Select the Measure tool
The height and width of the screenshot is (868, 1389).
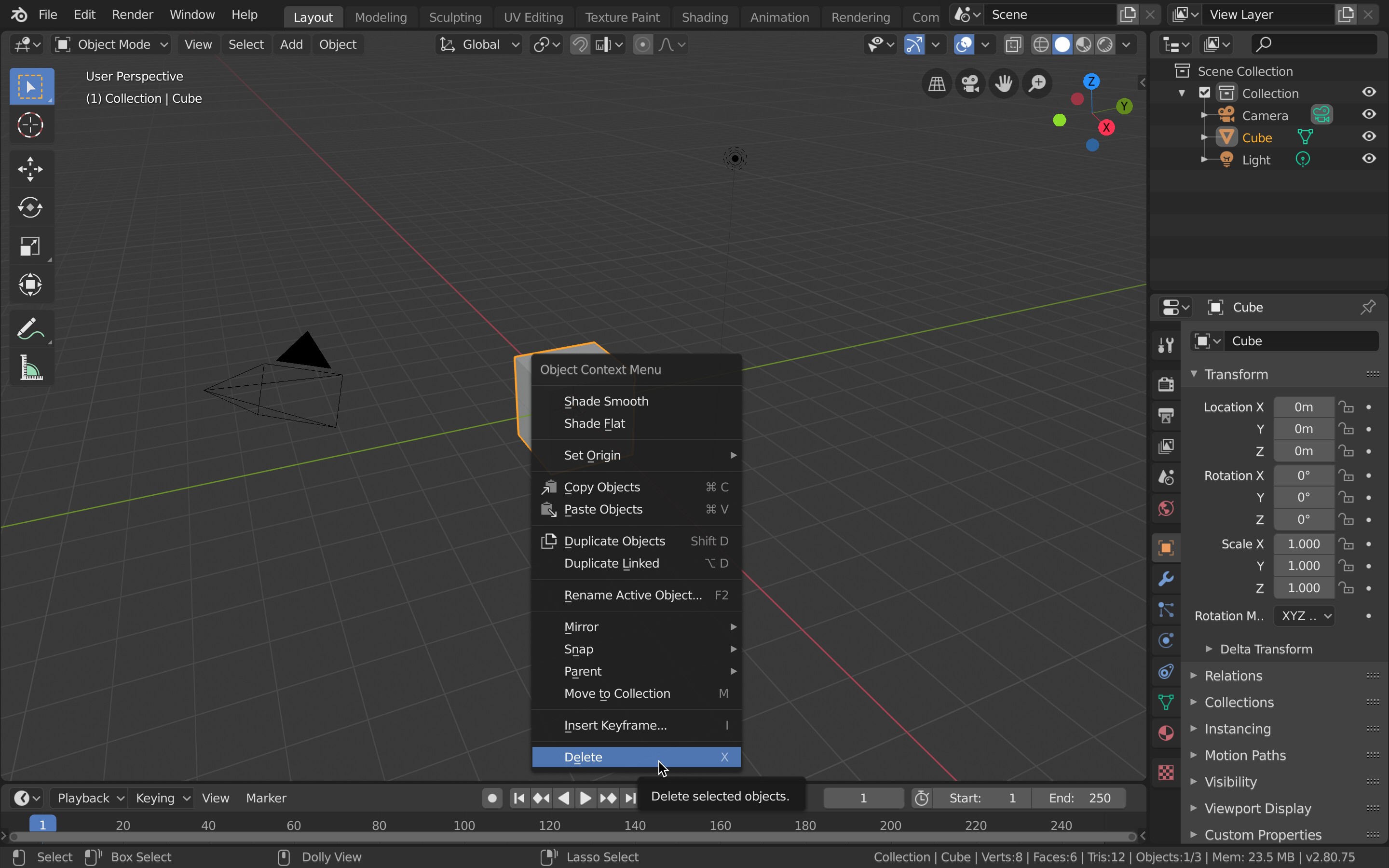[31, 367]
